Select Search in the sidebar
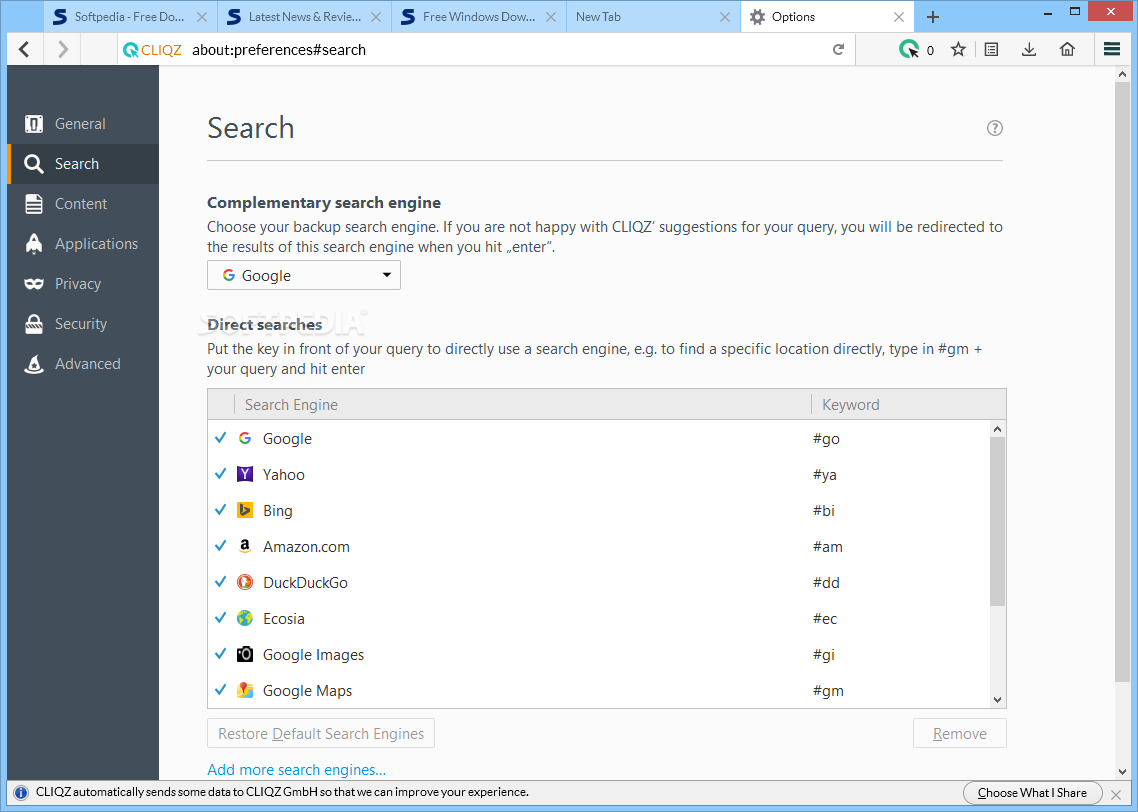Screen dimensions: 1138x812 pos(83,164)
